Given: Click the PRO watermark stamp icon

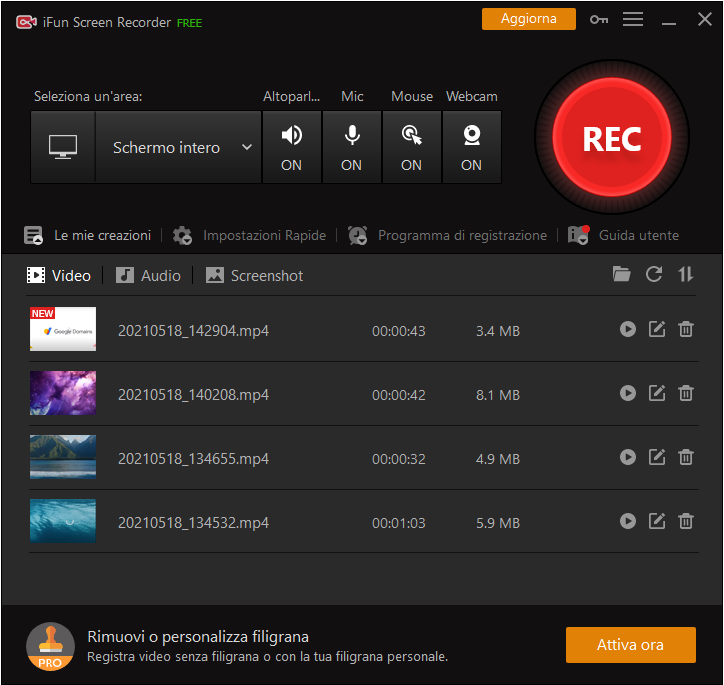Looking at the screenshot, I should click(50, 646).
